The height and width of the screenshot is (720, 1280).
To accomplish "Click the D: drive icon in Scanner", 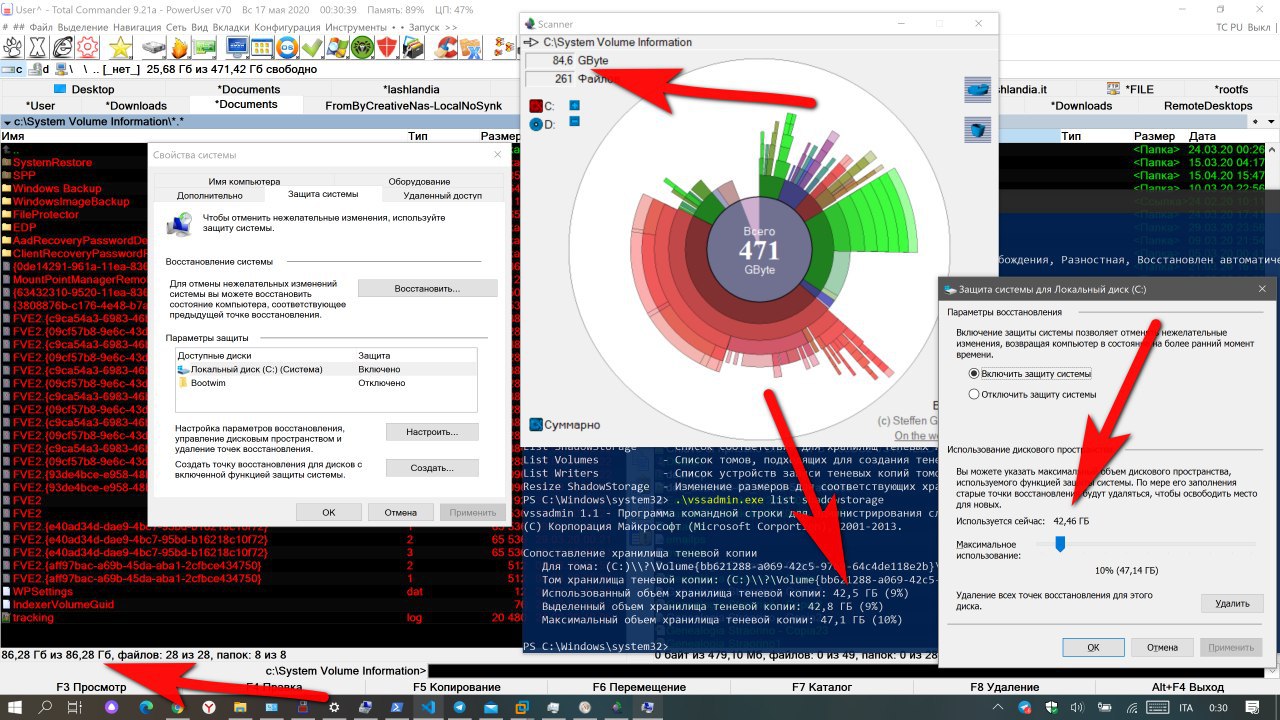I will [535, 125].
